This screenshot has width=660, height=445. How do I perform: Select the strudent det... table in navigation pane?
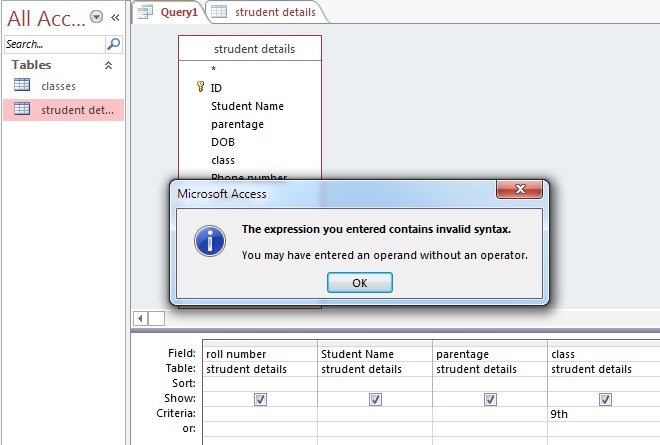63,110
